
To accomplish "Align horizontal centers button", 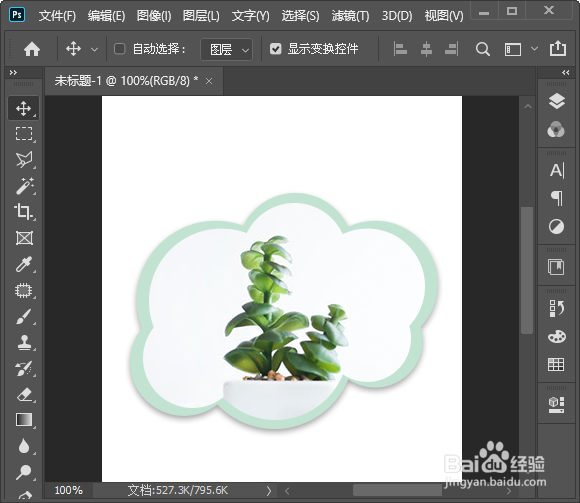I will coord(426,49).
